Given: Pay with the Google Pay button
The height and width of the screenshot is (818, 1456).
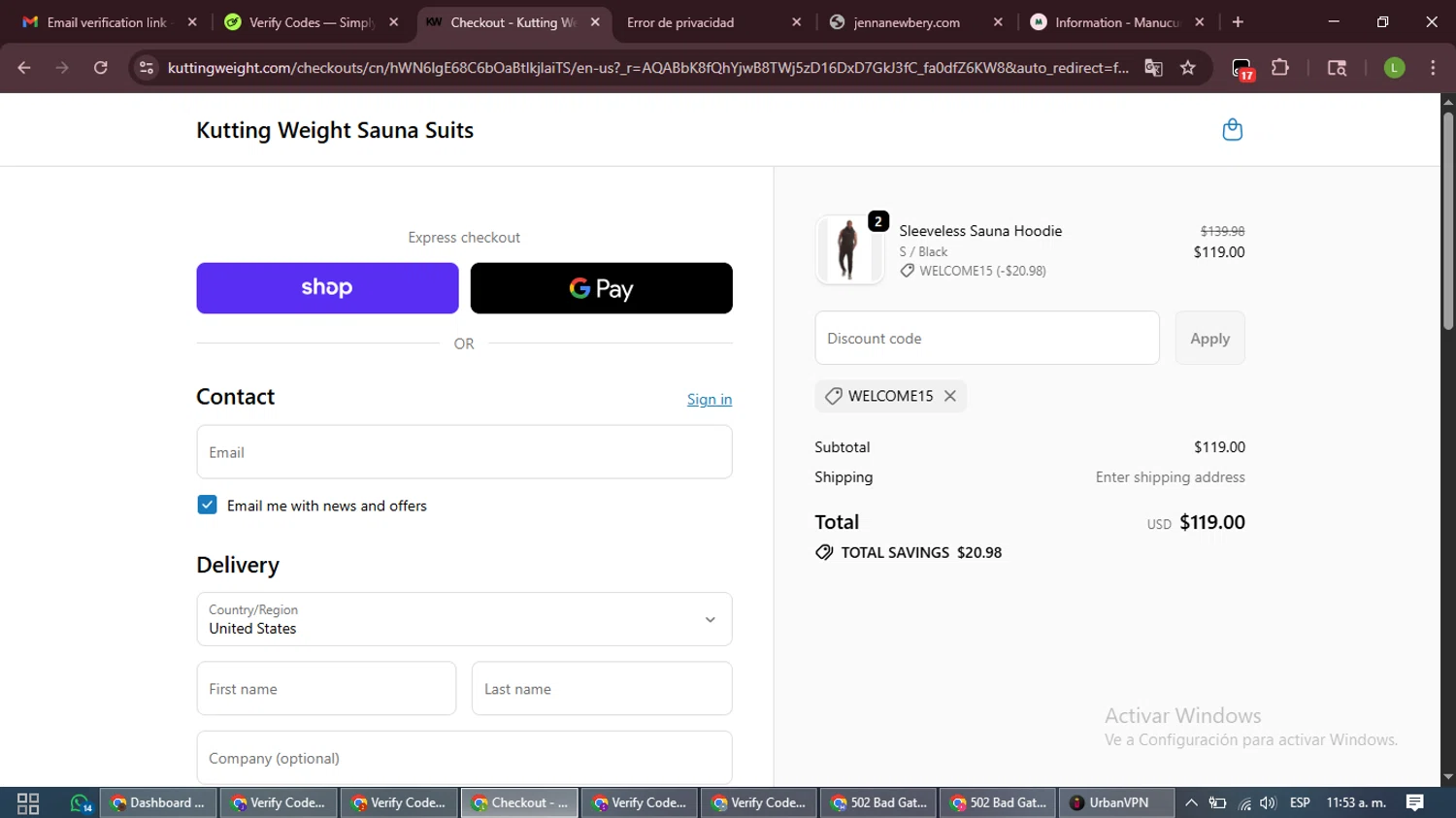Looking at the screenshot, I should pos(601,288).
